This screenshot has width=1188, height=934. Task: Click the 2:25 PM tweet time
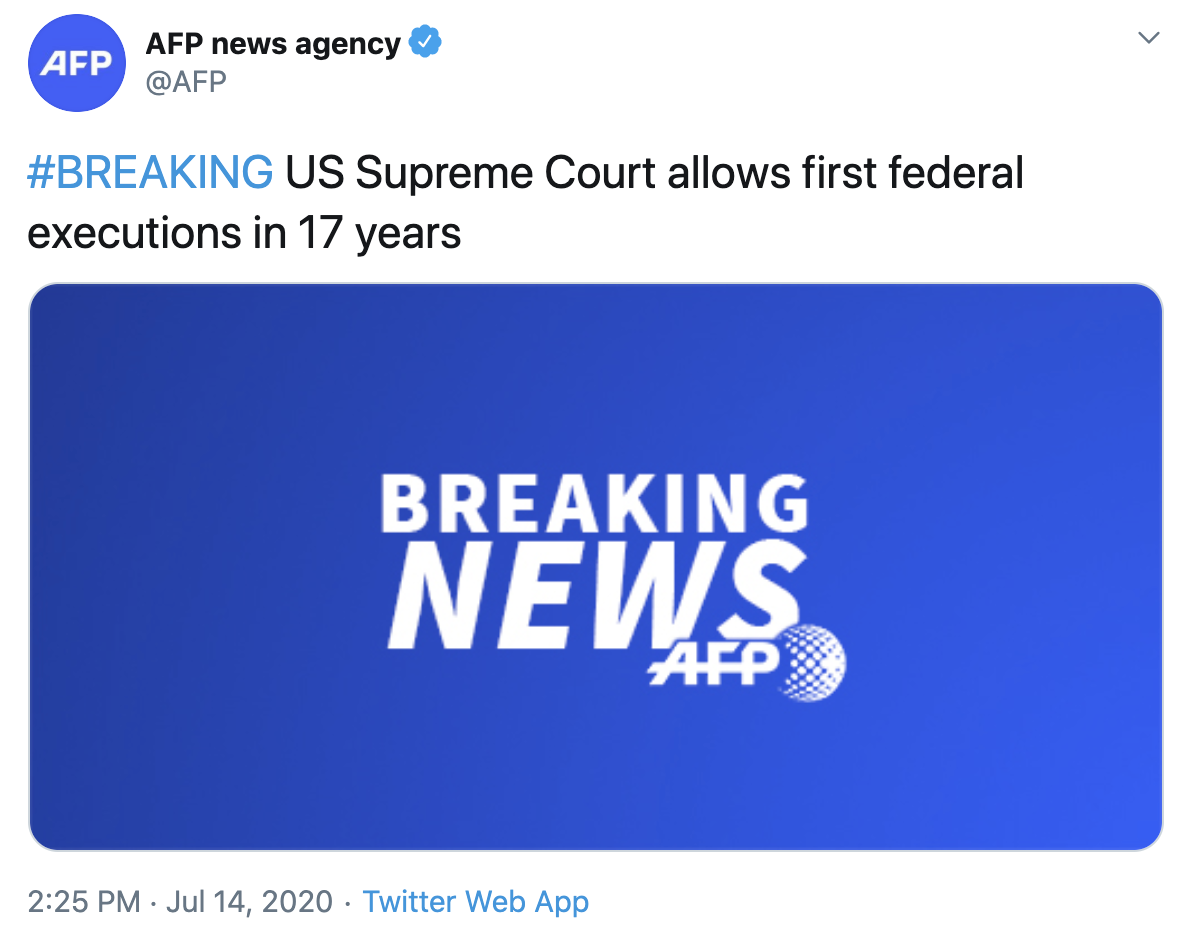84,901
